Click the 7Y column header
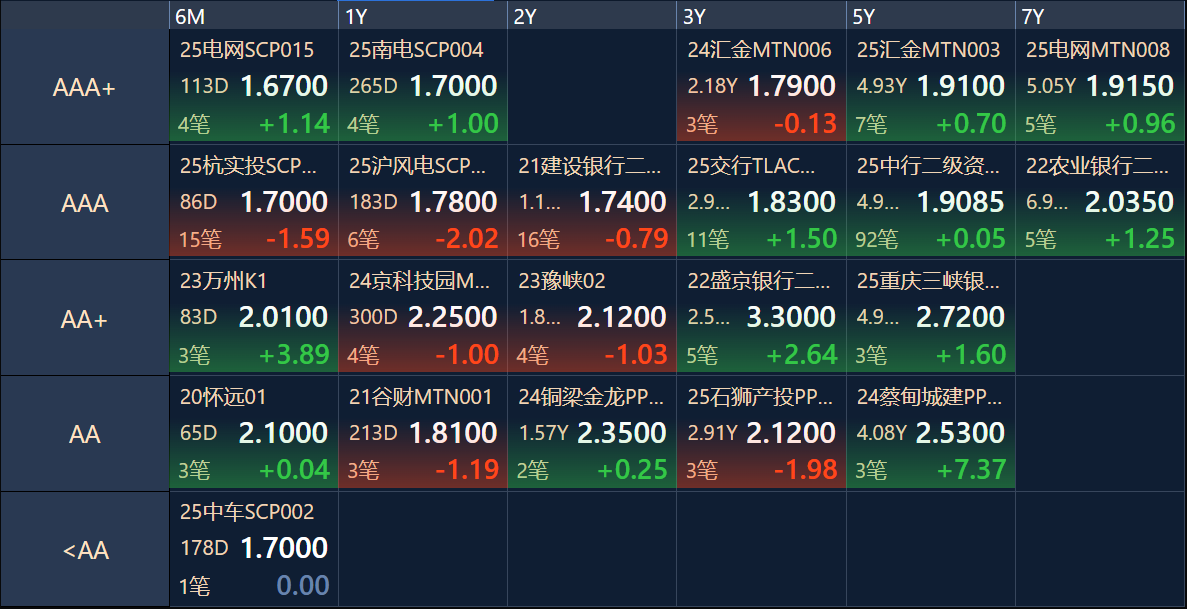 pyautogui.click(x=1100, y=16)
